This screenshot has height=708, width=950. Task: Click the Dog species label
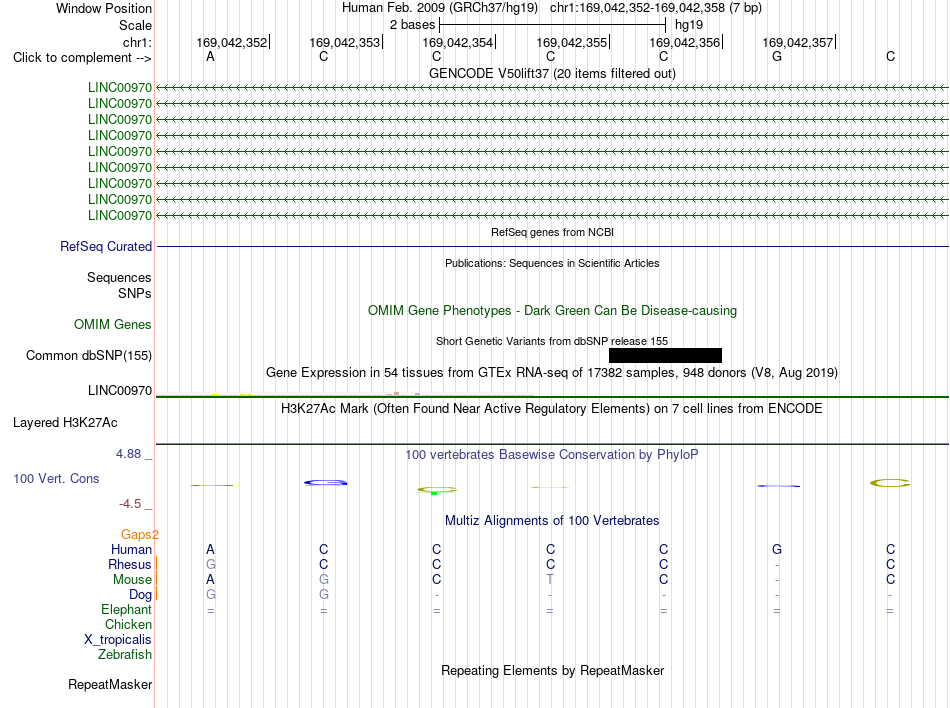[x=140, y=595]
